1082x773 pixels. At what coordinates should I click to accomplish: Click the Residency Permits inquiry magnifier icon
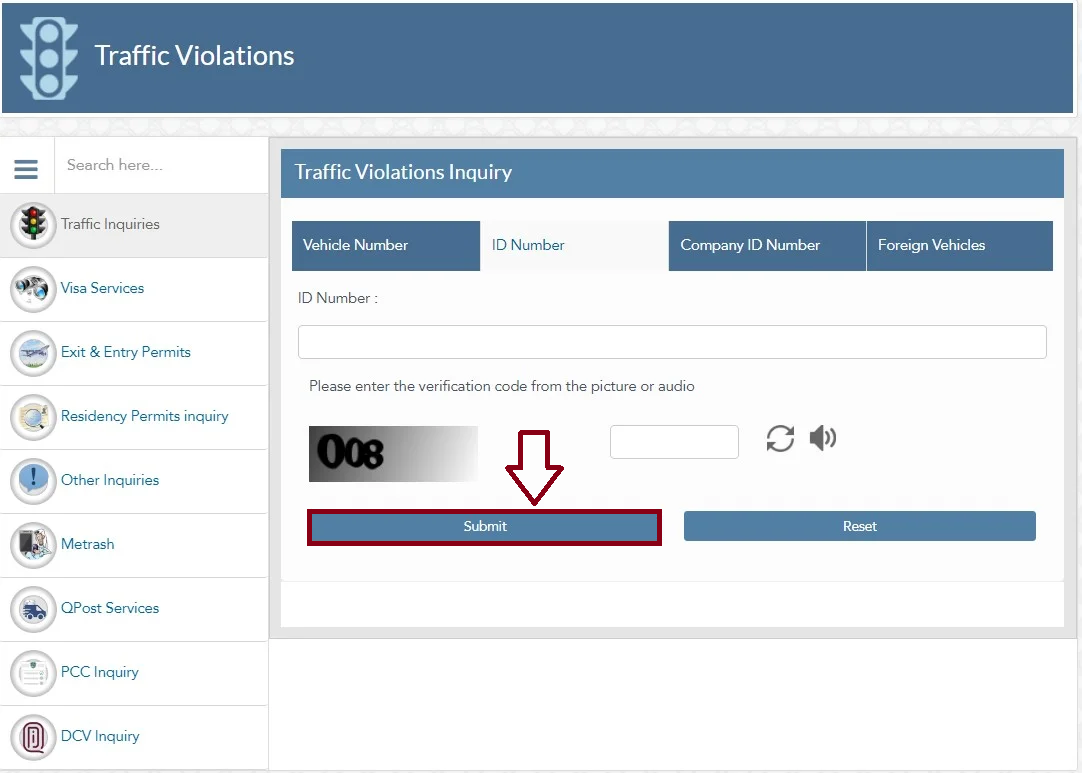click(x=33, y=417)
